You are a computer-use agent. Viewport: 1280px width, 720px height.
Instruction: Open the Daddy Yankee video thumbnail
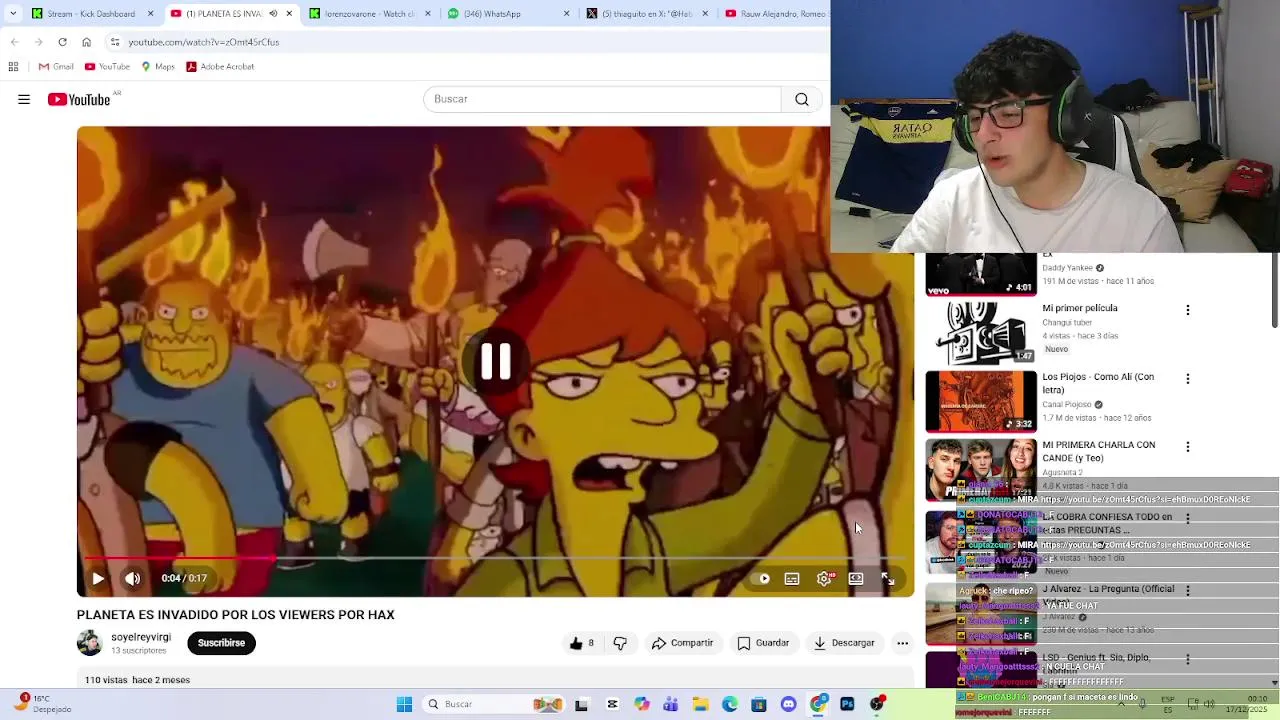click(x=981, y=275)
